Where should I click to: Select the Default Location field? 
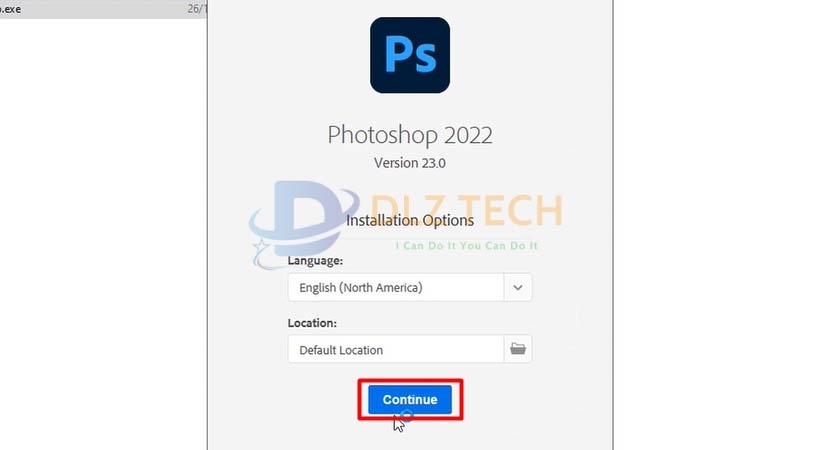click(x=396, y=349)
